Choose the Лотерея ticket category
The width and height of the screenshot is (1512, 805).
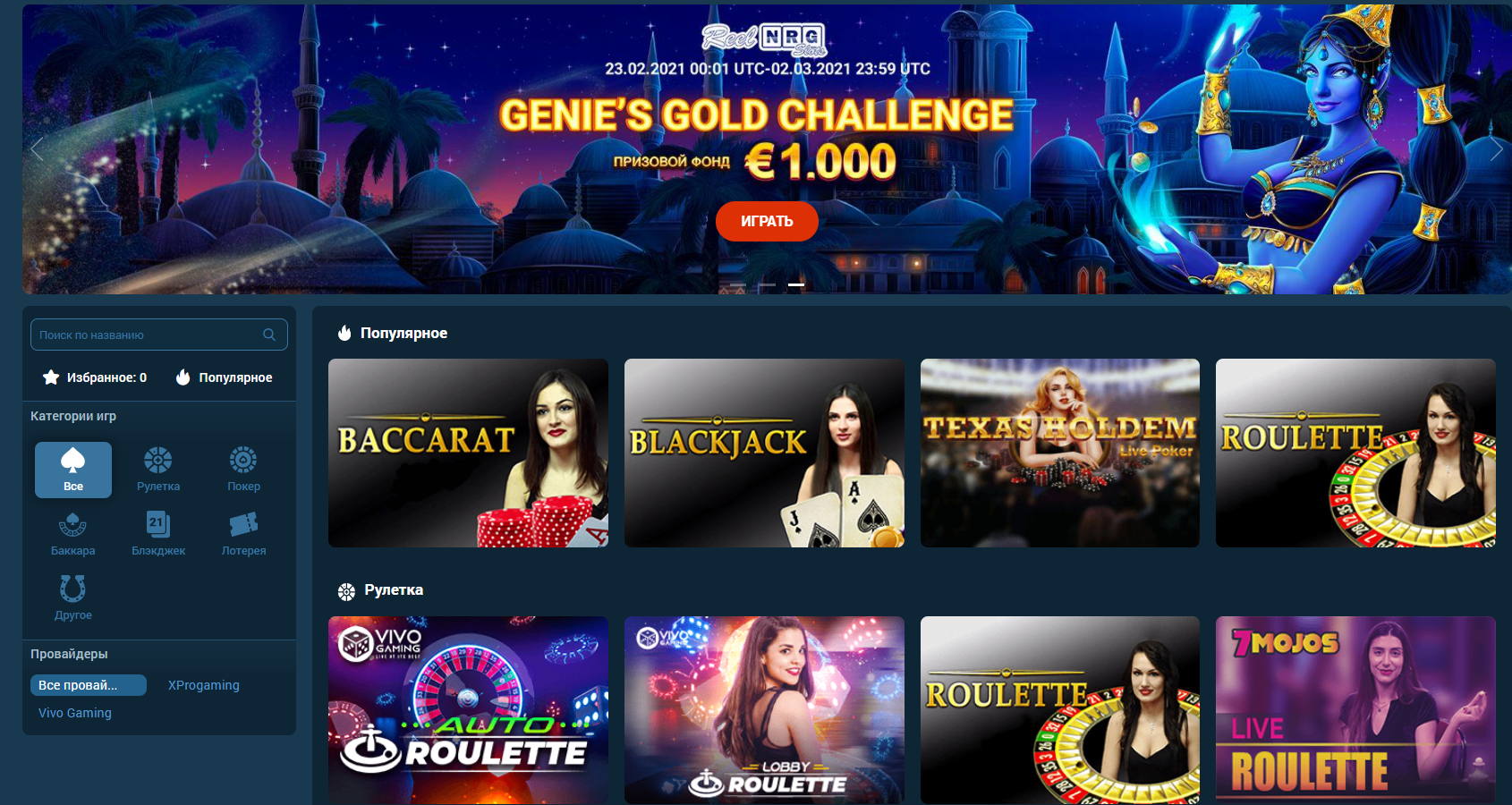(243, 534)
